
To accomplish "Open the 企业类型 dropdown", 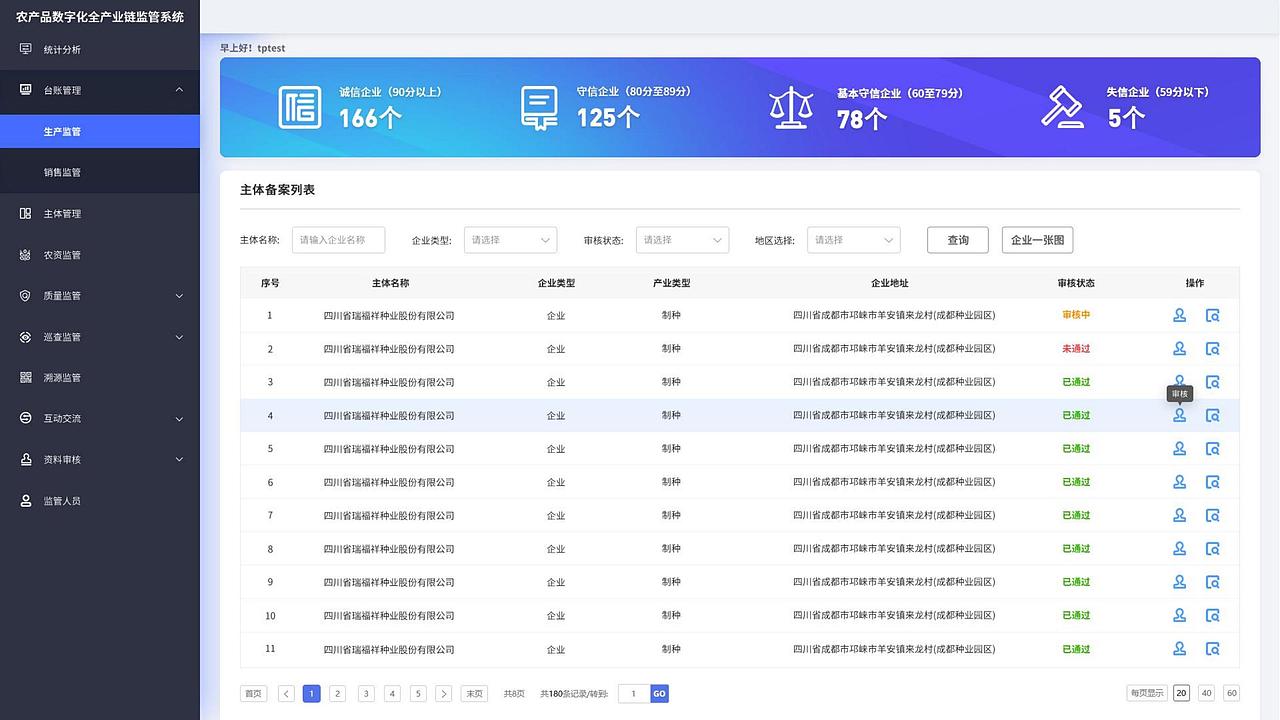I will (x=510, y=240).
